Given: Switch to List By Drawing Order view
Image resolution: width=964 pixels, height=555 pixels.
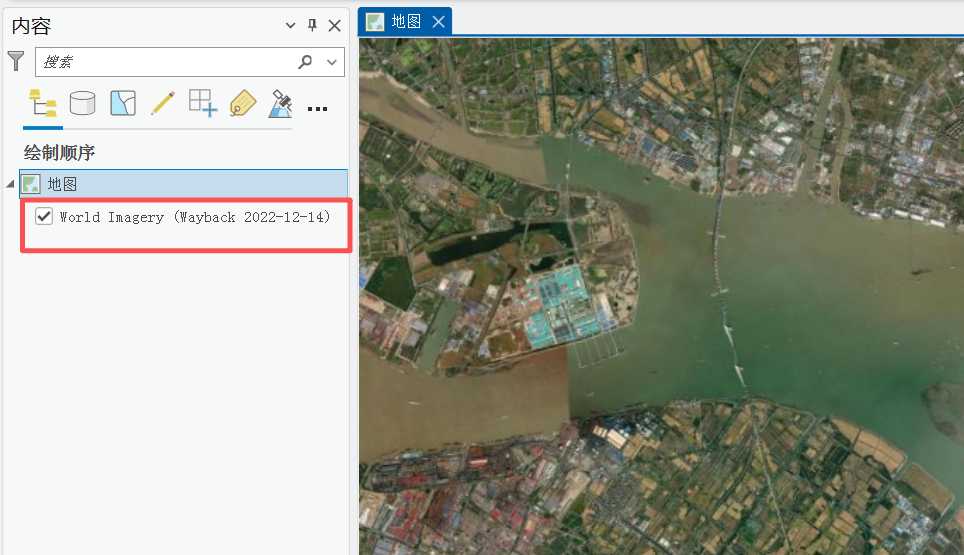Looking at the screenshot, I should point(42,103).
